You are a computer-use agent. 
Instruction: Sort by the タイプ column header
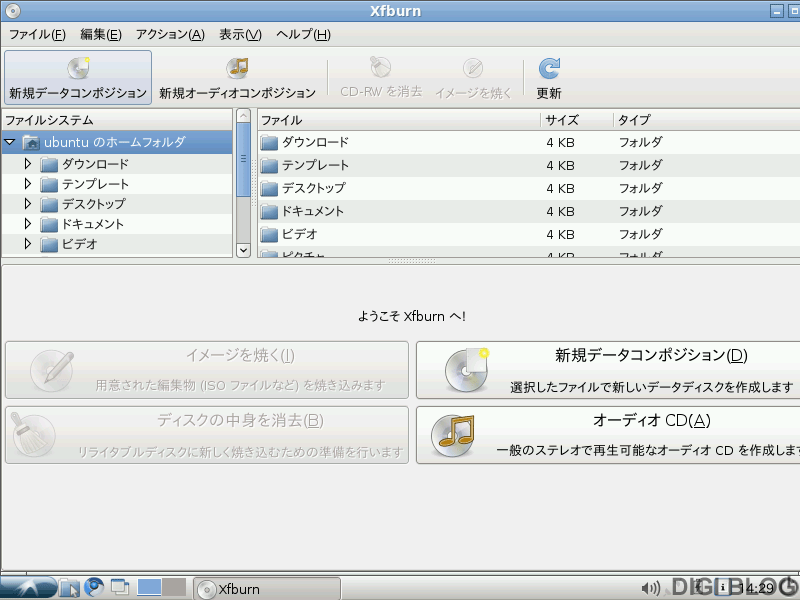click(707, 120)
